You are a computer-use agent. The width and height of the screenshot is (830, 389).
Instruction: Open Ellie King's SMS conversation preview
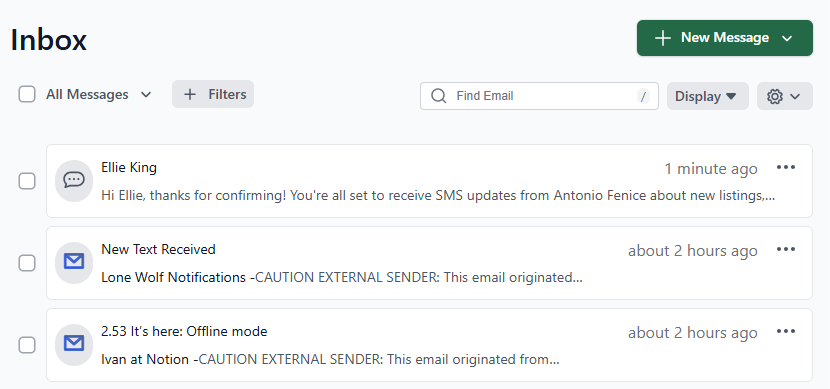pos(429,181)
